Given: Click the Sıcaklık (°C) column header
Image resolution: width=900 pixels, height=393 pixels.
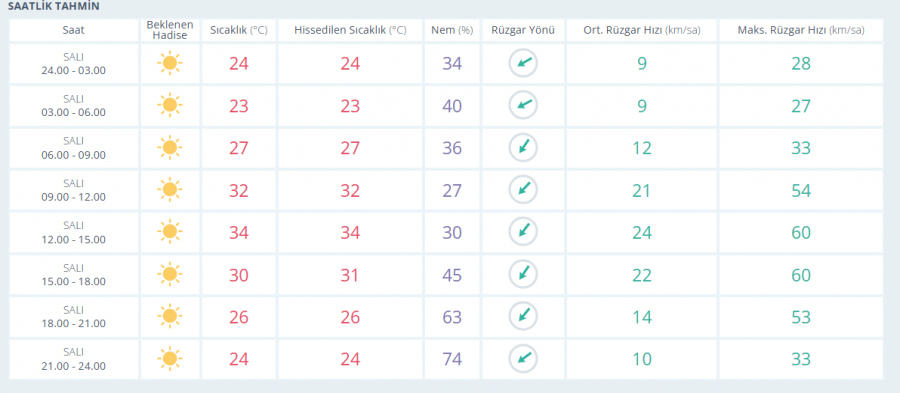Looking at the screenshot, I should coord(239,30).
